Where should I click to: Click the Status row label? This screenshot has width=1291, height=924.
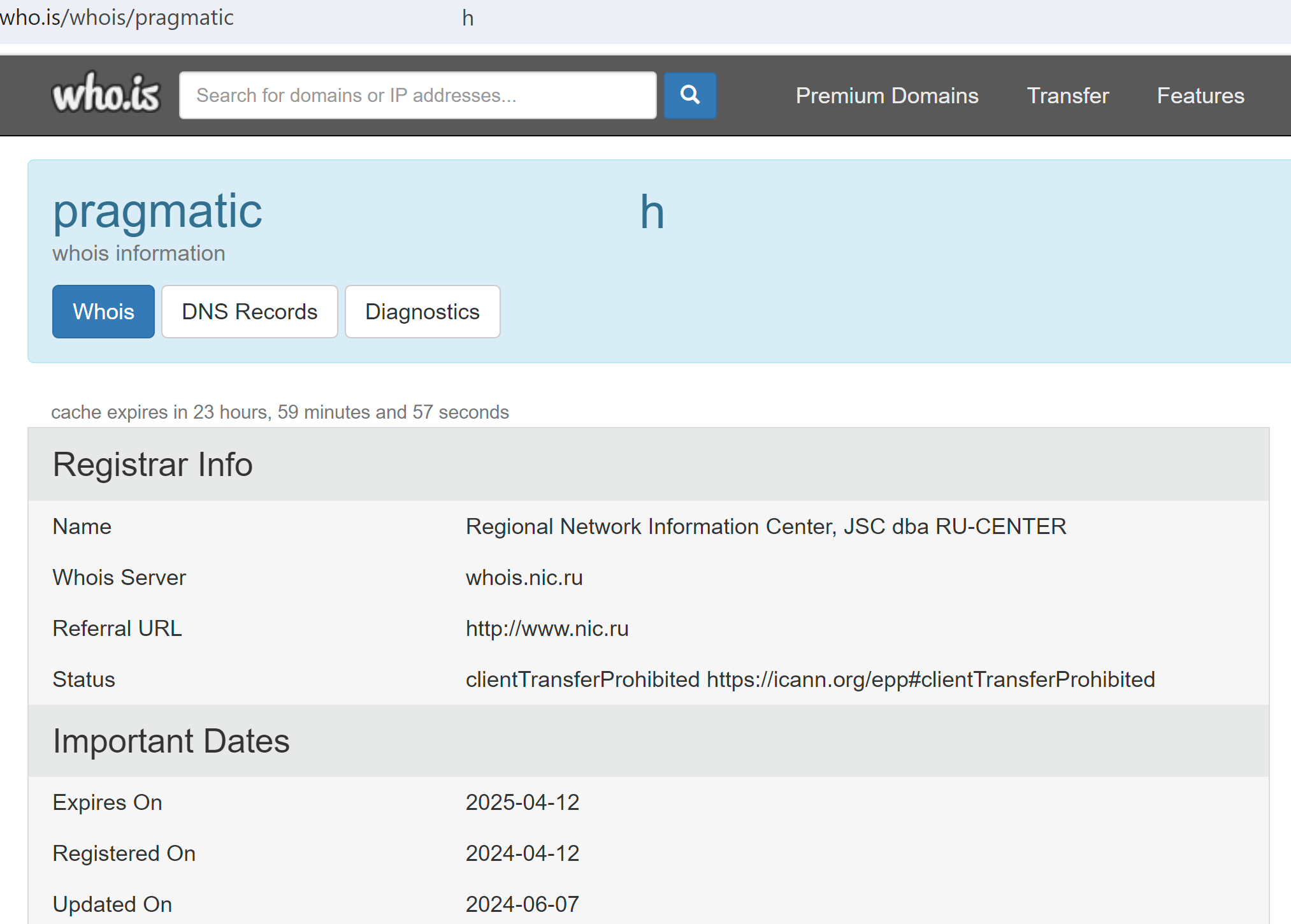point(84,679)
